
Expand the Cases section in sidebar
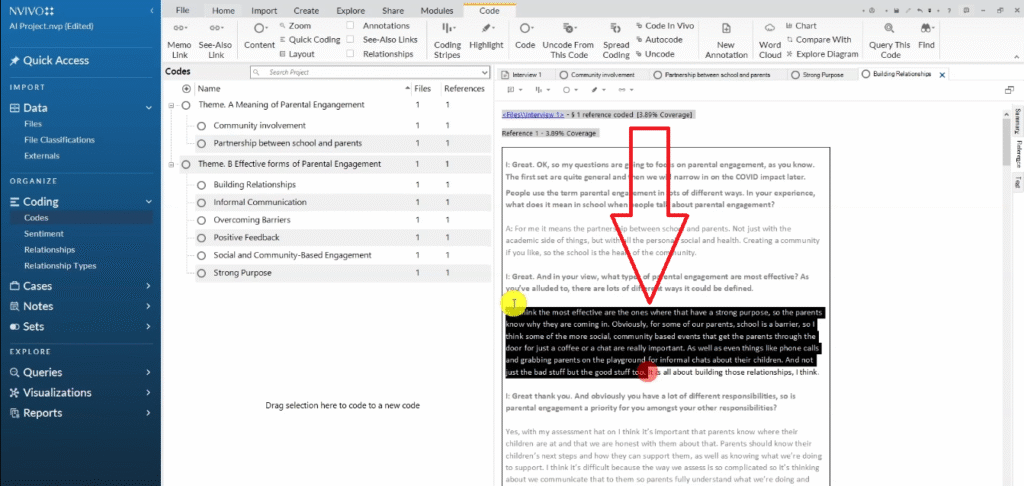[x=148, y=286]
